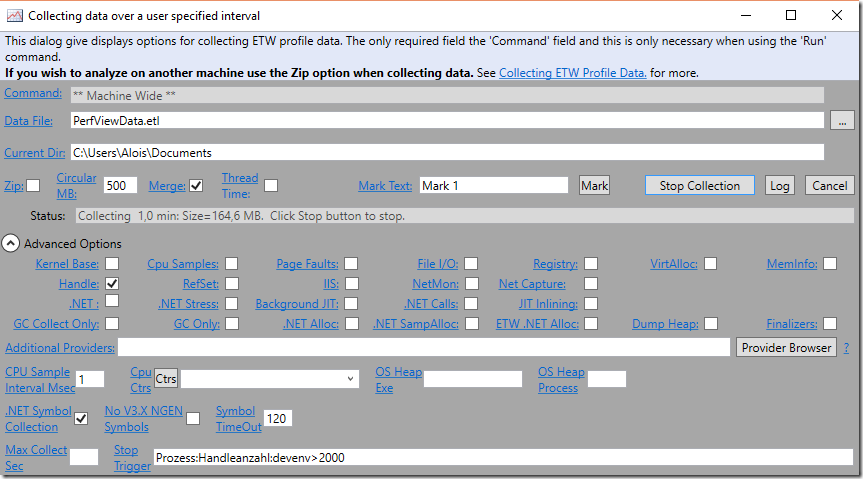Image resolution: width=863 pixels, height=479 pixels.
Task: Toggle the RefSet checkbox
Action: 232,284
